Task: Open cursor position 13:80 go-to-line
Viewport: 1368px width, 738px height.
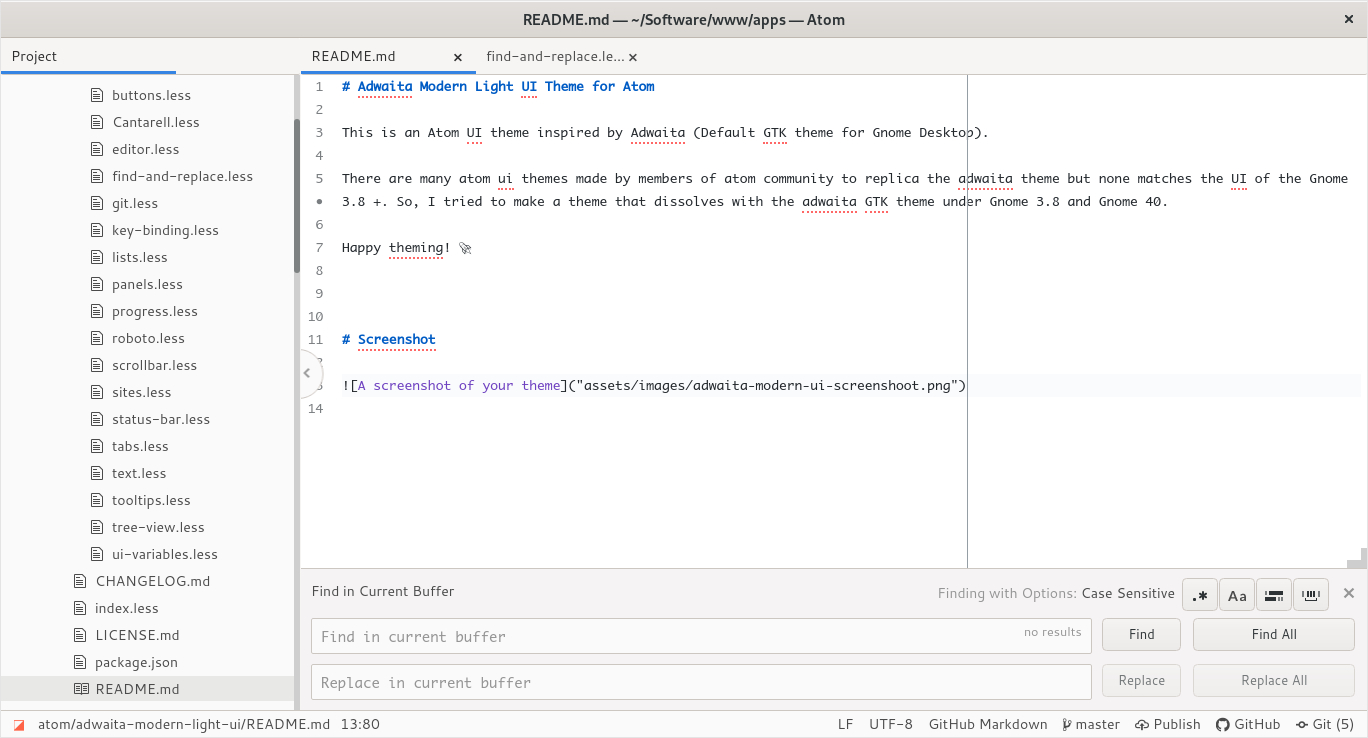Action: click(x=360, y=724)
